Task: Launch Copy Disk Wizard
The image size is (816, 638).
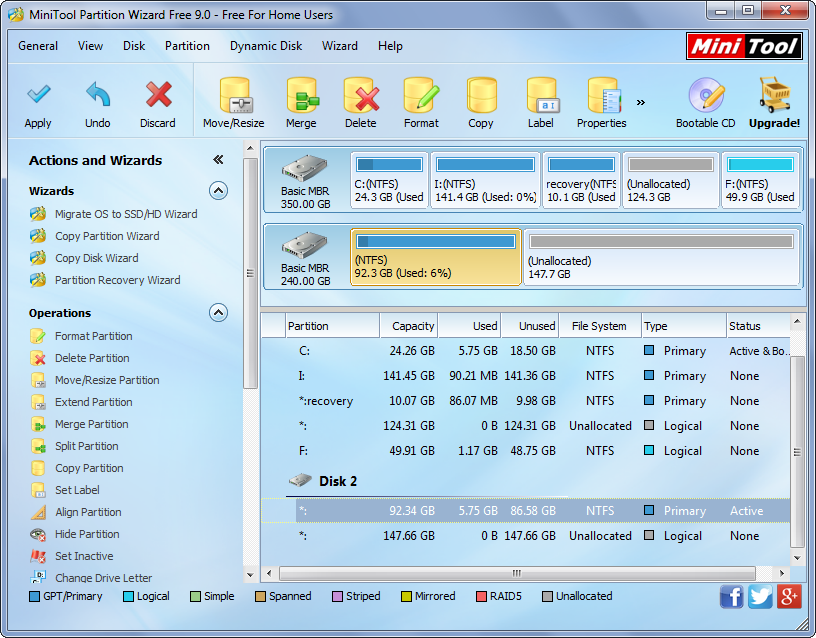Action: tap(97, 258)
